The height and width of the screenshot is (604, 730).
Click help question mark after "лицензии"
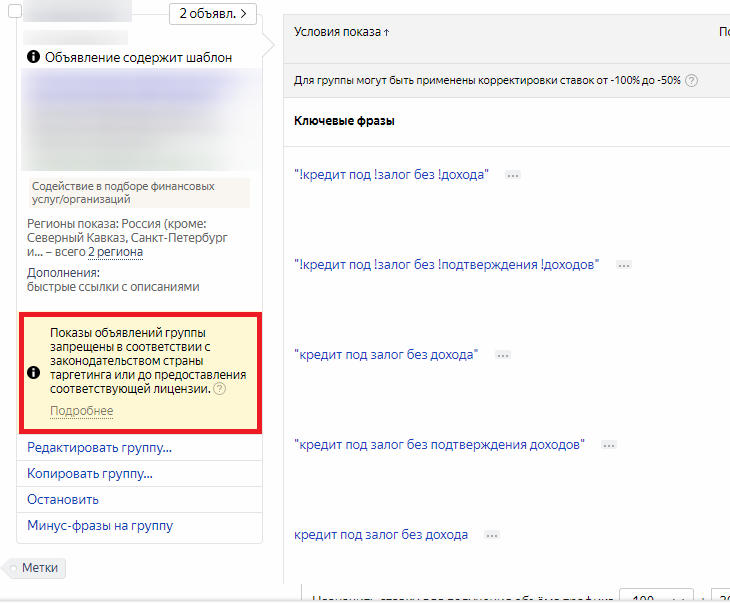(219, 389)
